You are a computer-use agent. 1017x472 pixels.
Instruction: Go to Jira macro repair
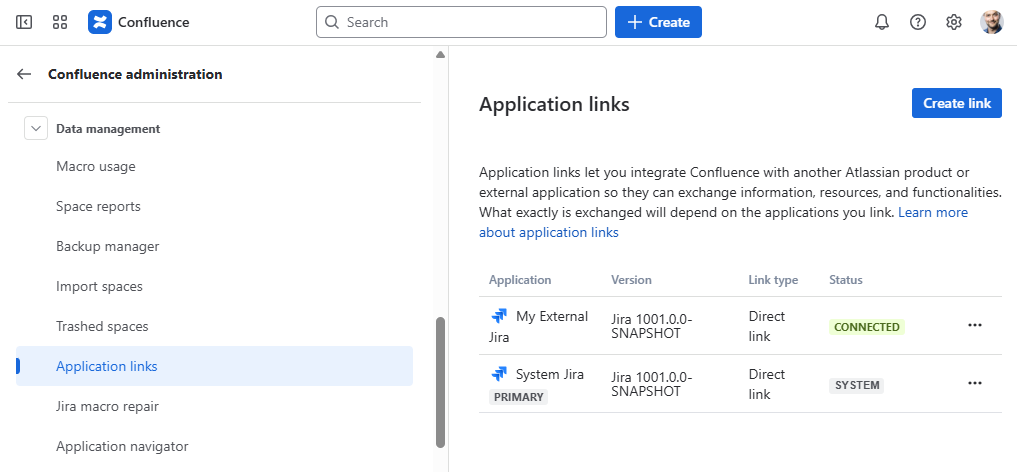[x=107, y=406]
